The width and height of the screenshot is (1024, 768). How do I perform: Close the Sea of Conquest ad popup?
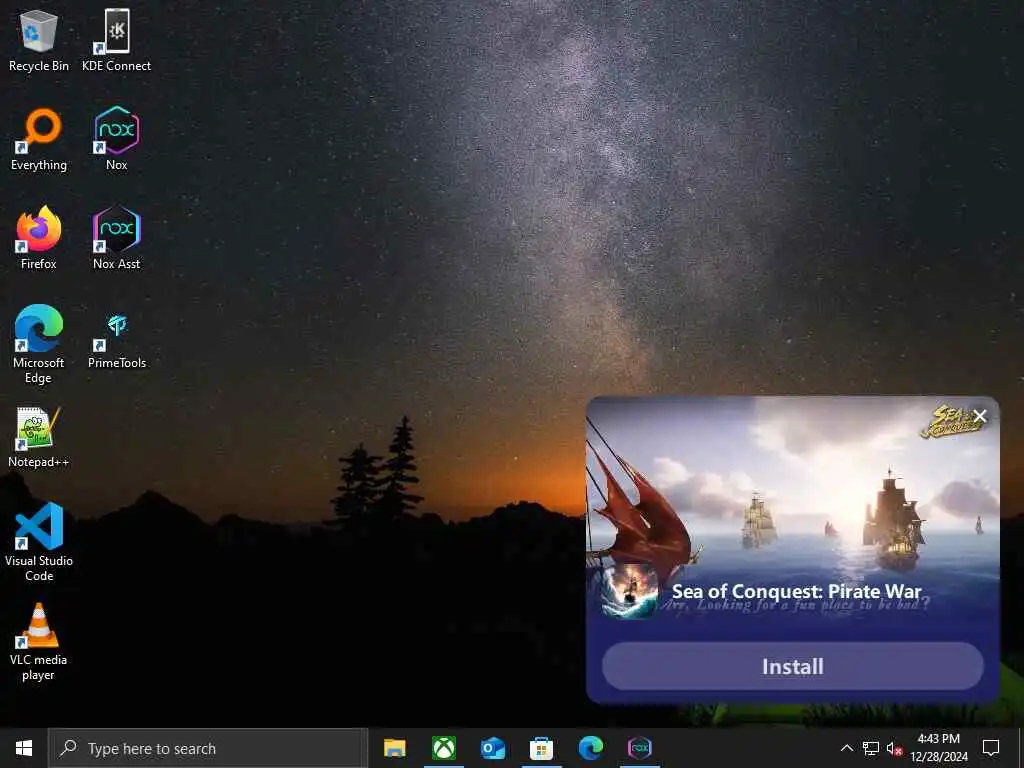coord(980,416)
